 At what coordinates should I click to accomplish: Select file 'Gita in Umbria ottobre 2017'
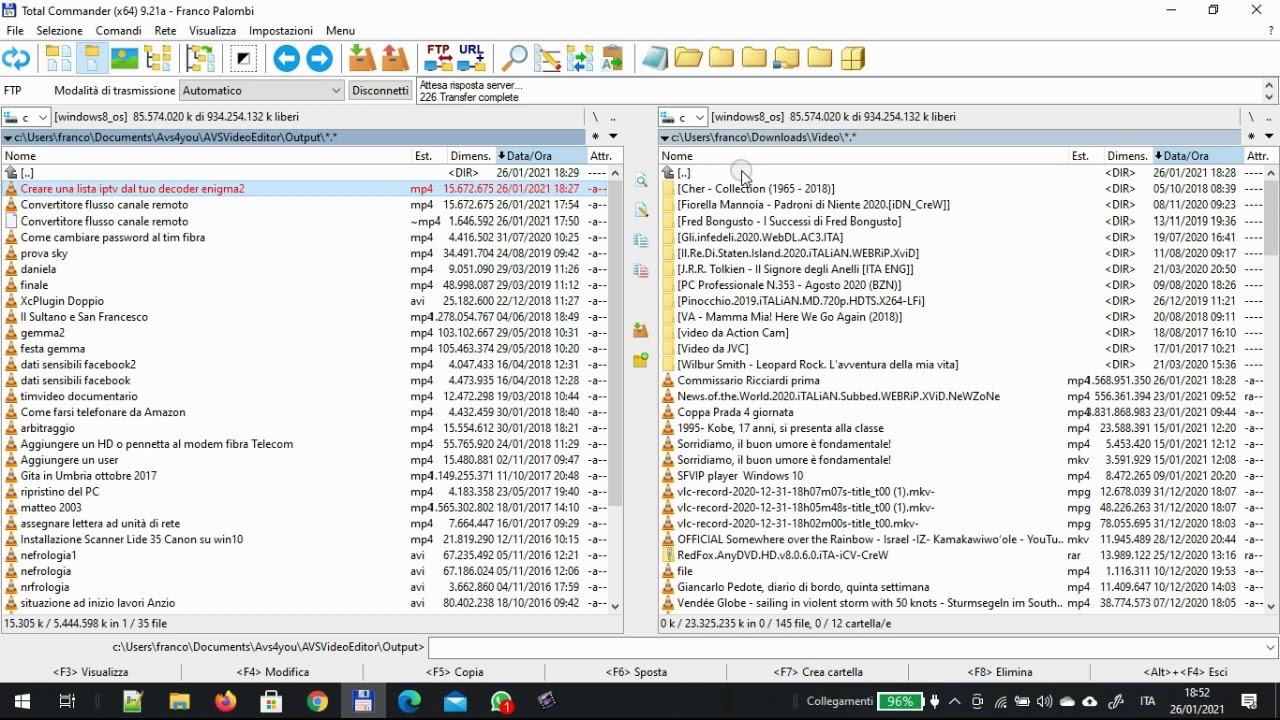point(88,476)
